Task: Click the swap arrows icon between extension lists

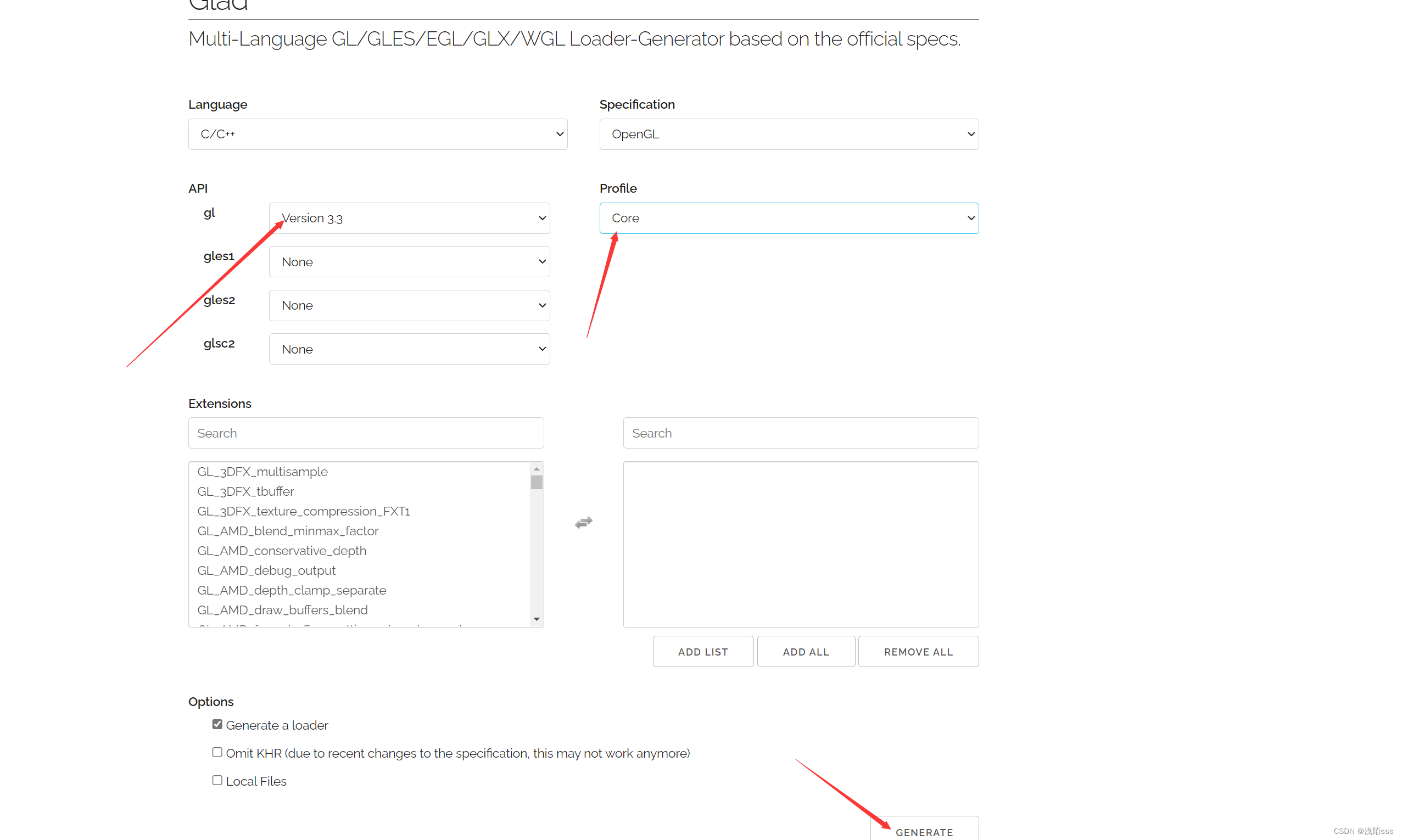Action: tap(583, 522)
